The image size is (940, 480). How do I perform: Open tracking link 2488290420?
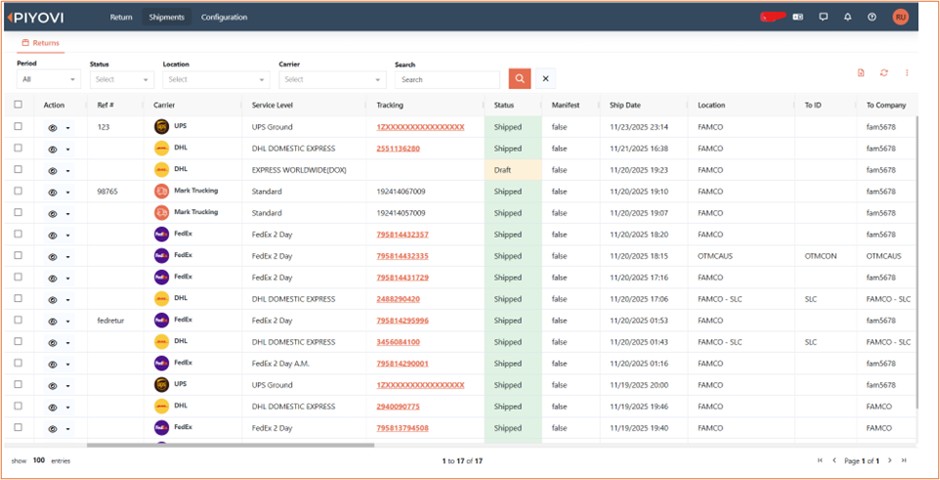point(398,299)
